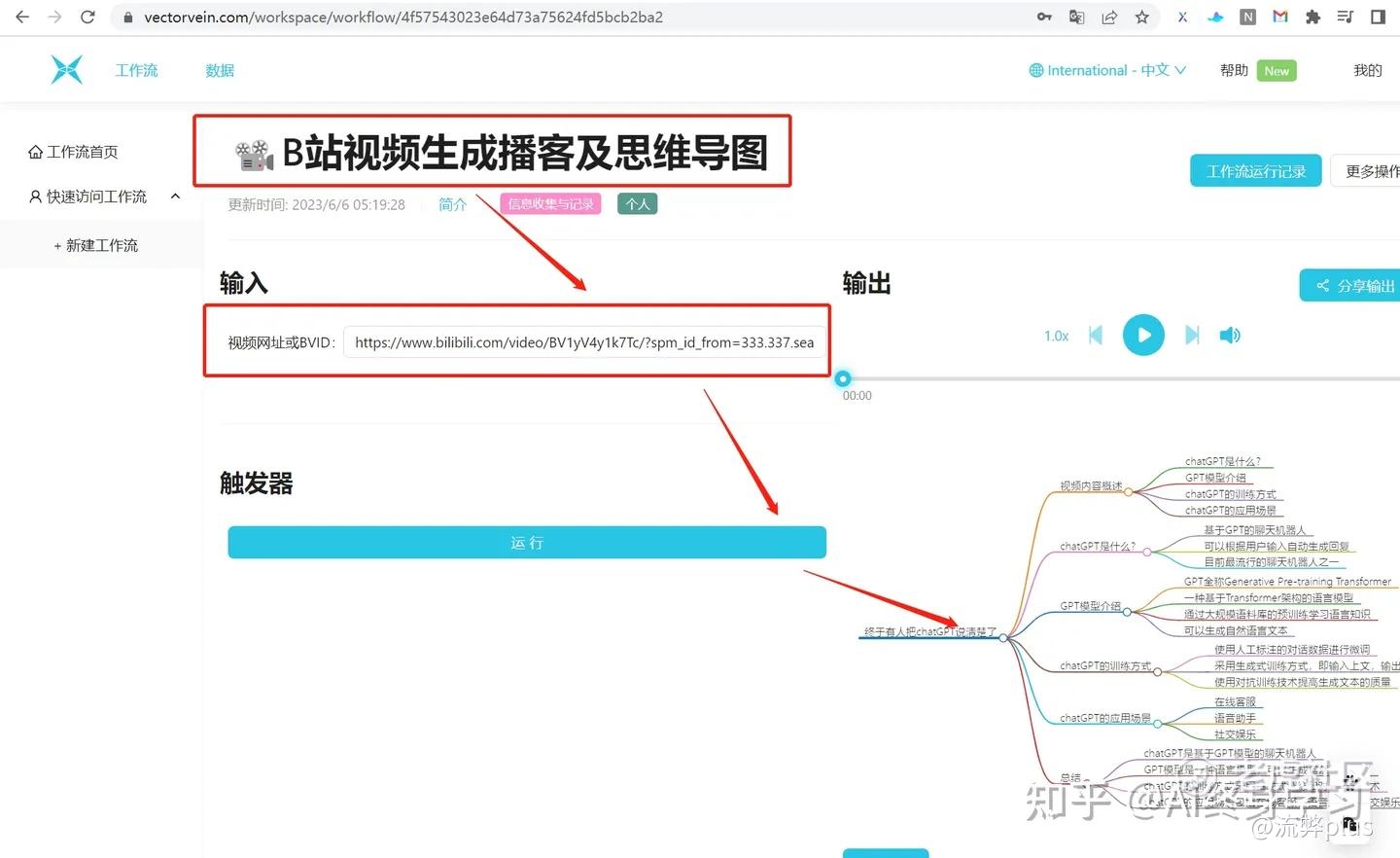Click the 信息收集与记录 tag
Viewport: 1400px width, 858px height.
coord(551,204)
